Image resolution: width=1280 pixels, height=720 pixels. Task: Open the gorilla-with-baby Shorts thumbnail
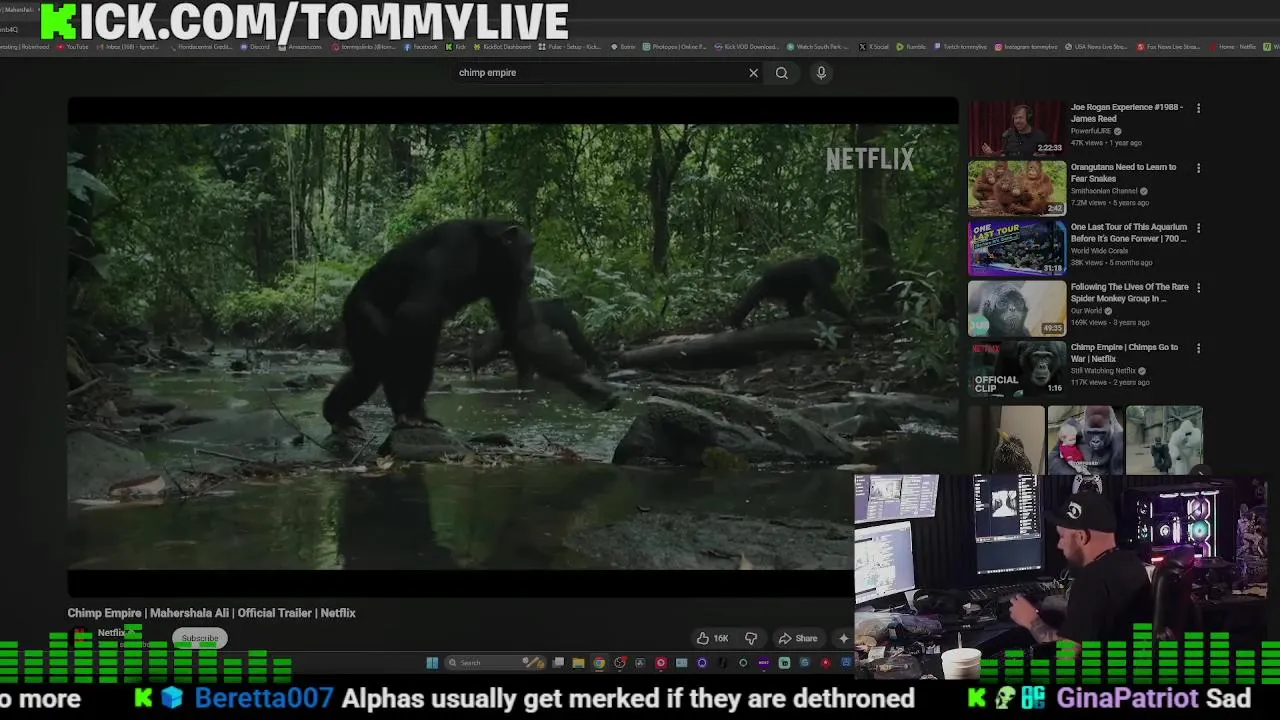tap(1085, 440)
